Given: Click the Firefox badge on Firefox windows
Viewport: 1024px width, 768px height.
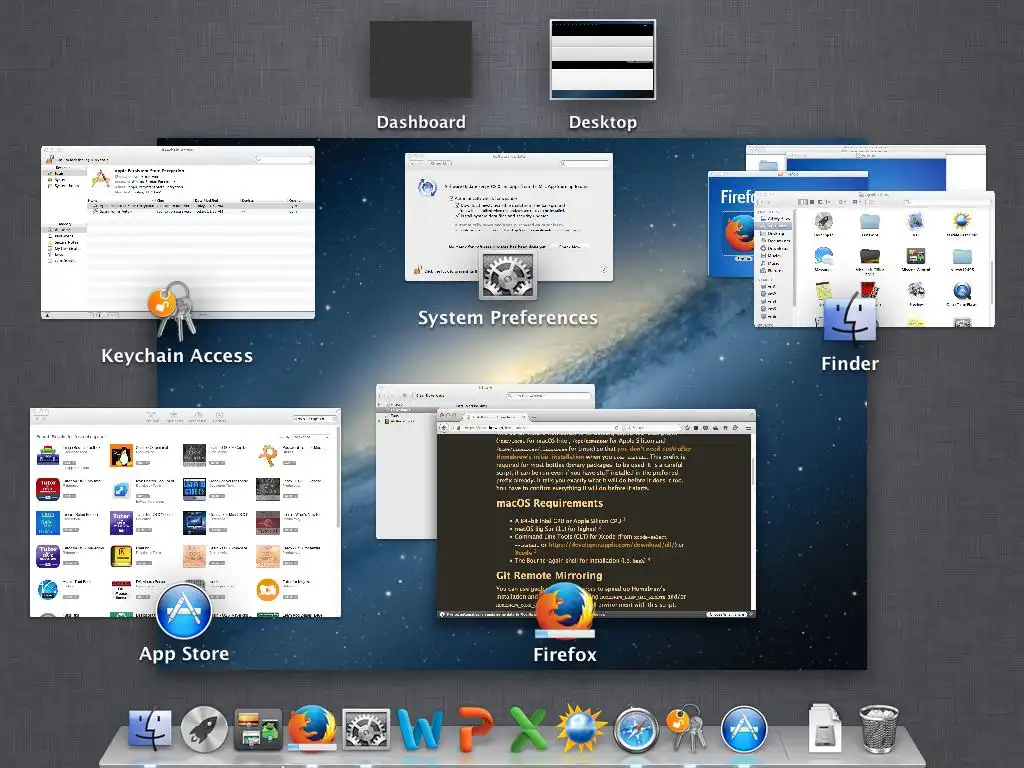Looking at the screenshot, I should coord(565,611).
